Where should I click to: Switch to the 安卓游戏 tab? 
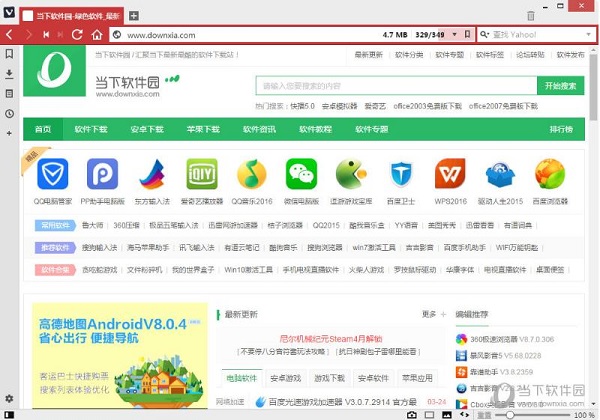click(x=285, y=378)
